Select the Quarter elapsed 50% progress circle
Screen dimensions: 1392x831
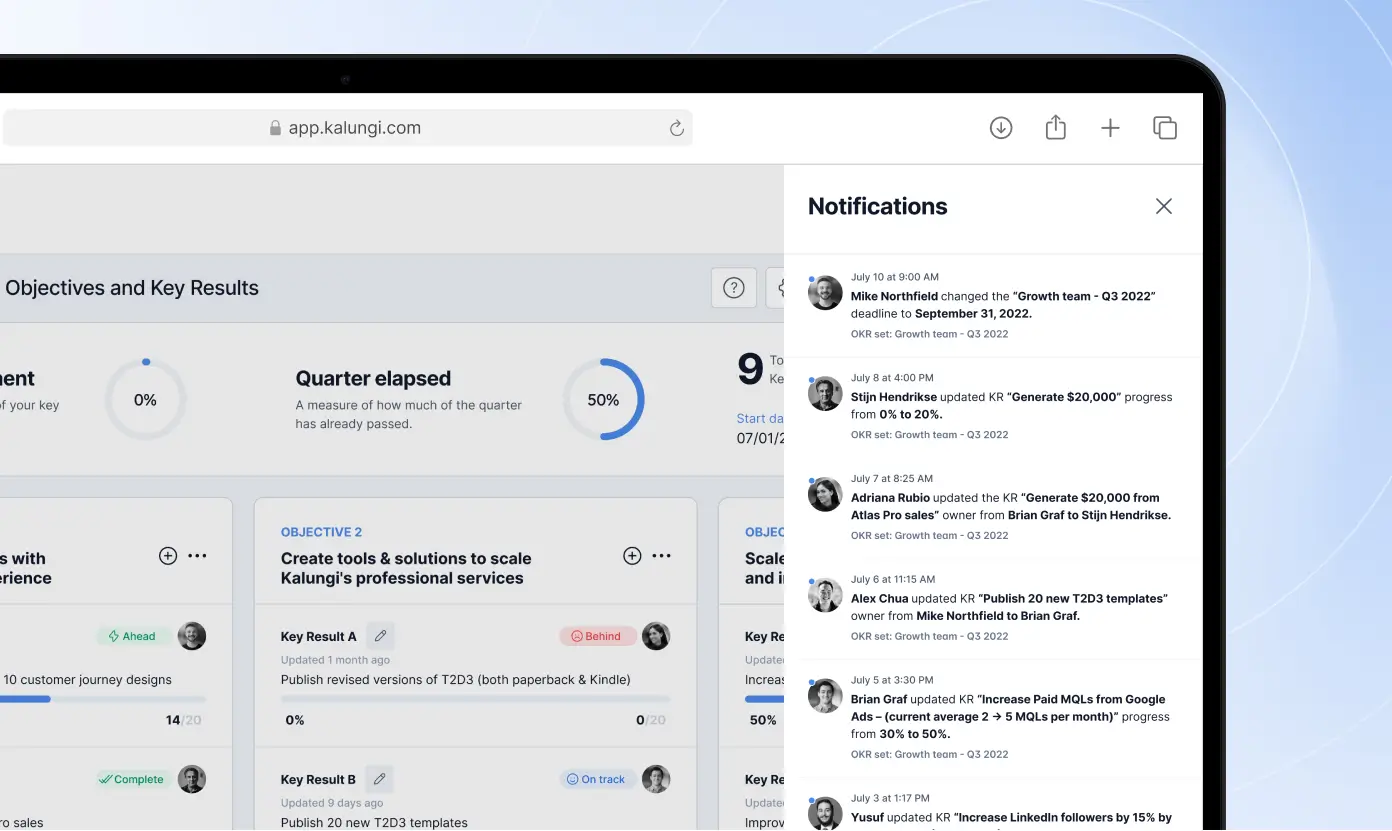(603, 399)
